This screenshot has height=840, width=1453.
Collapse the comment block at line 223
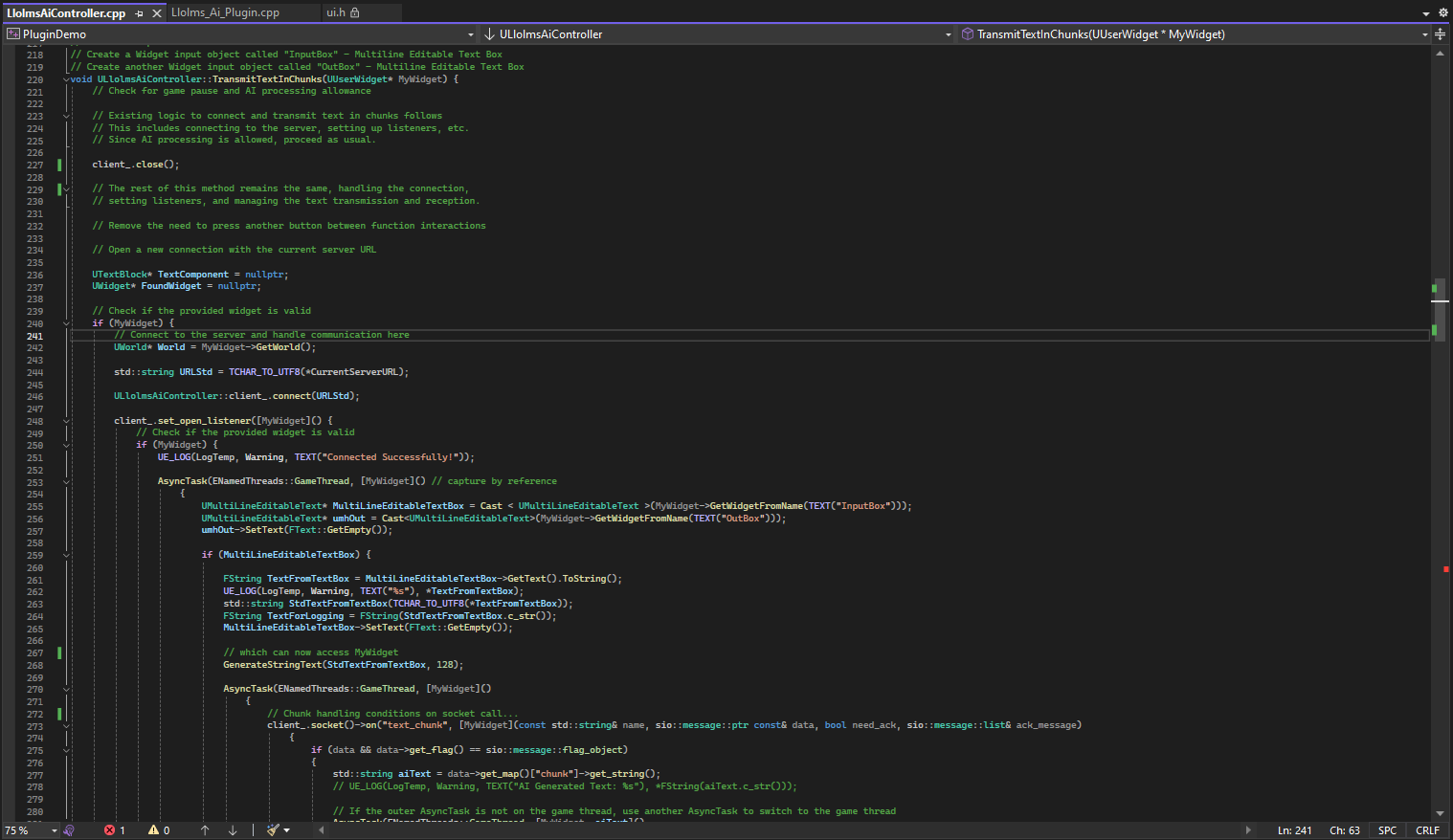[66, 116]
